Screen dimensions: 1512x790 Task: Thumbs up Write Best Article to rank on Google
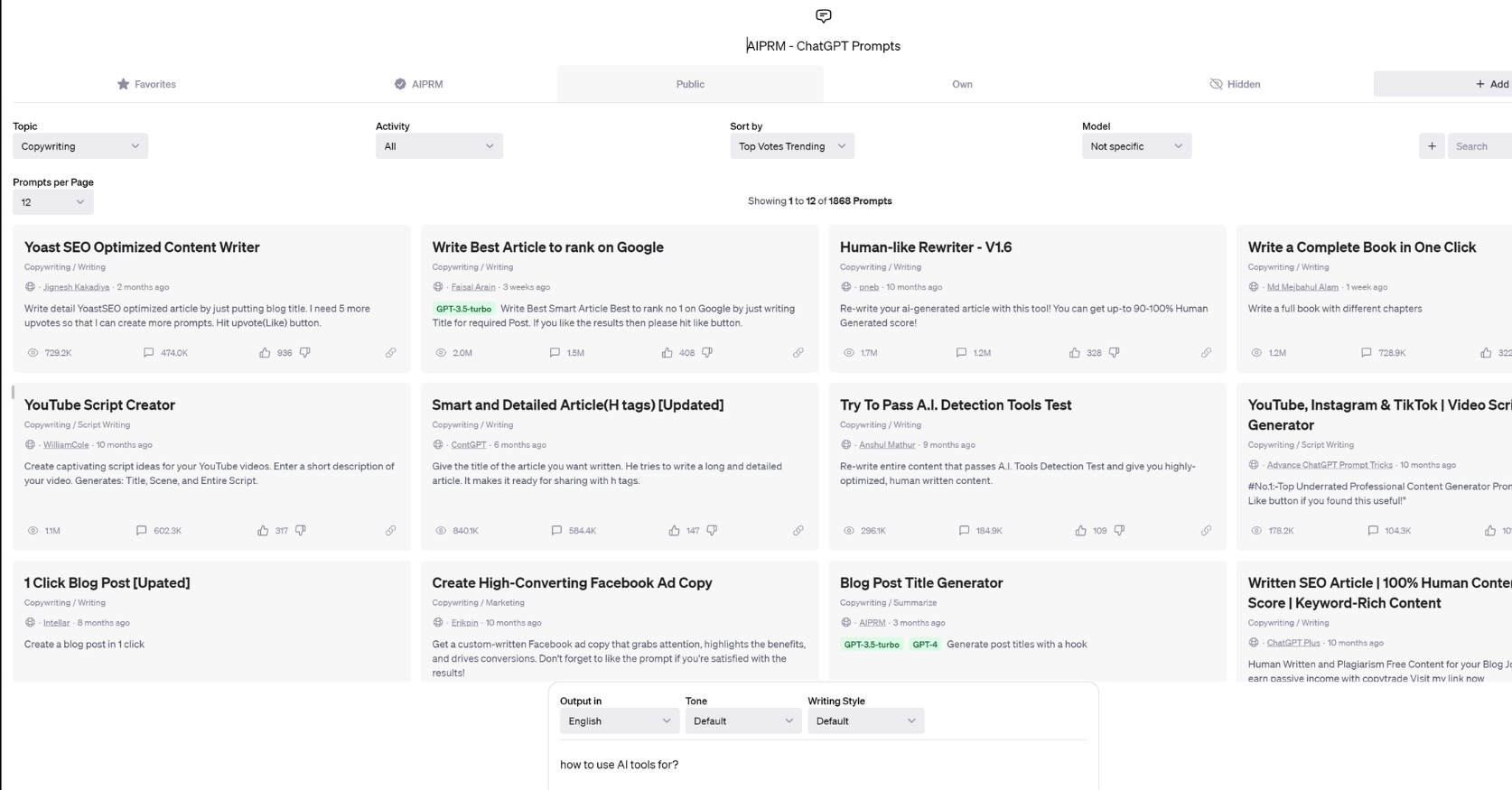click(667, 353)
